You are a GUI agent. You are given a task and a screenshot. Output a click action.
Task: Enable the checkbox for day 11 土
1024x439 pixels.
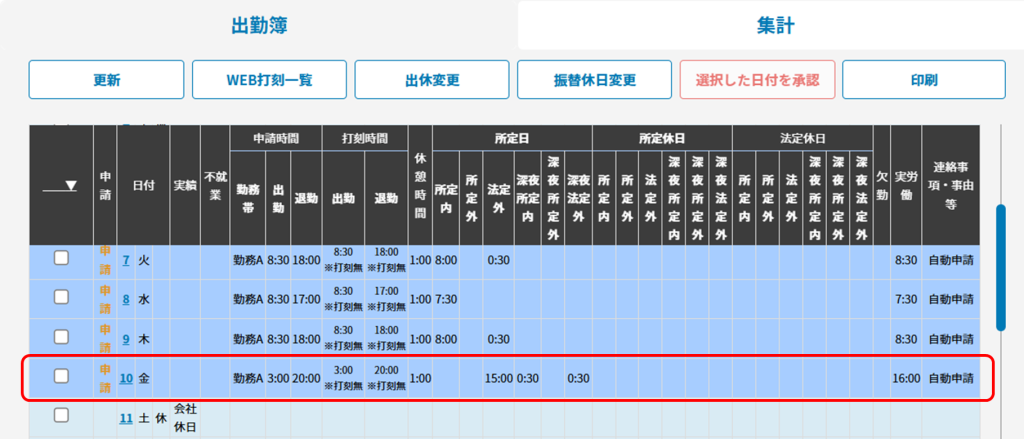61,414
